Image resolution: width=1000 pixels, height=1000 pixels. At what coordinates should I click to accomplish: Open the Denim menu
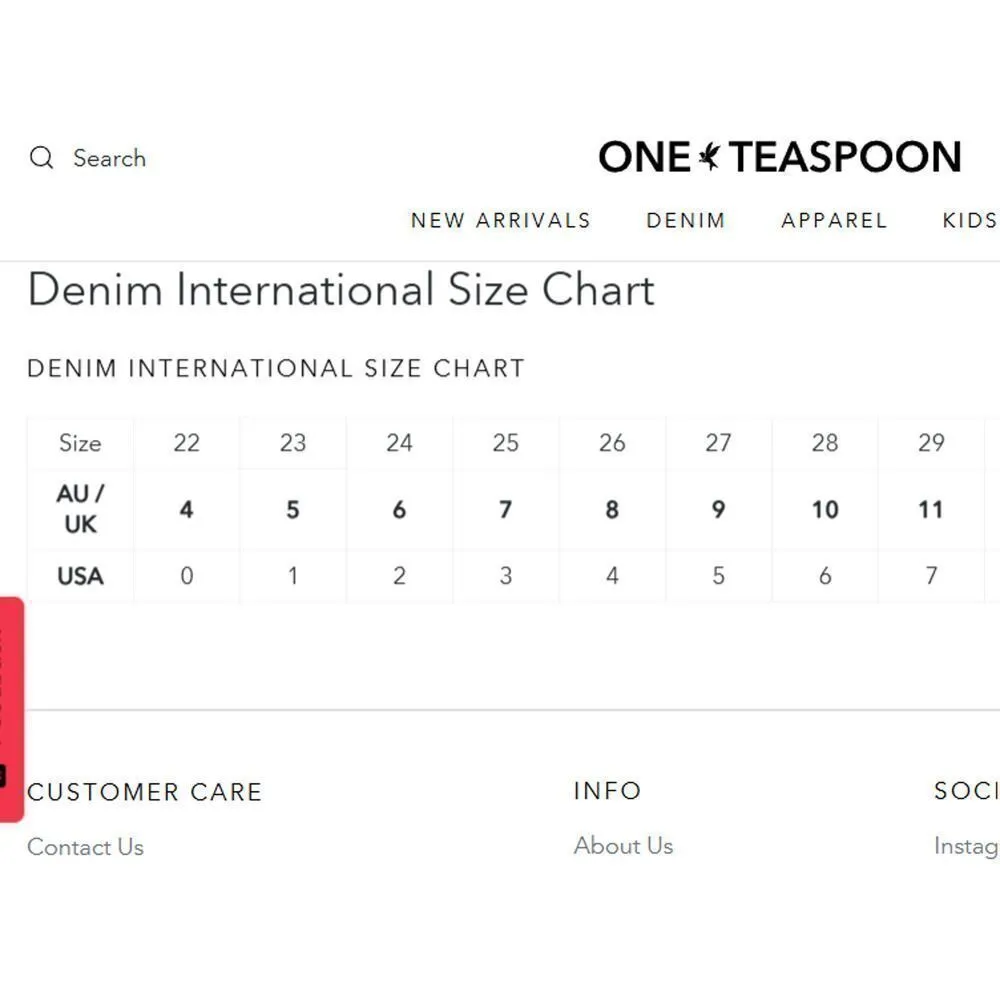685,220
